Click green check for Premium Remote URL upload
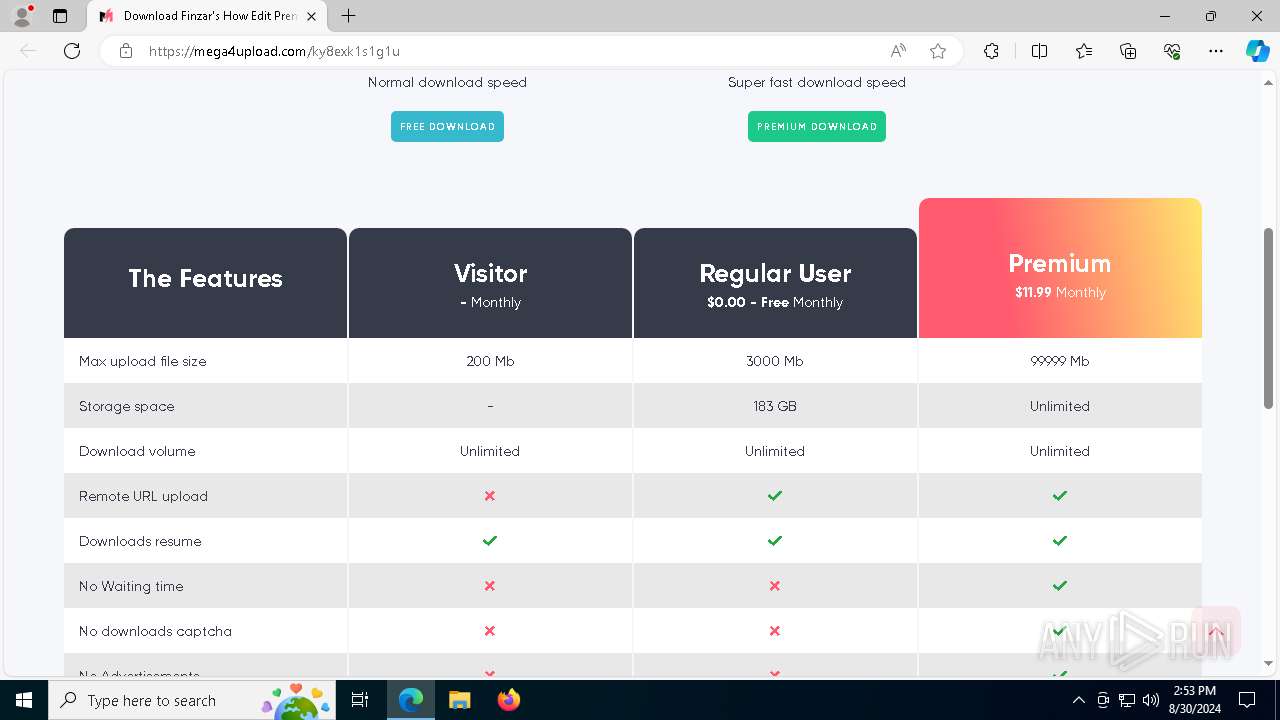 tap(1060, 496)
